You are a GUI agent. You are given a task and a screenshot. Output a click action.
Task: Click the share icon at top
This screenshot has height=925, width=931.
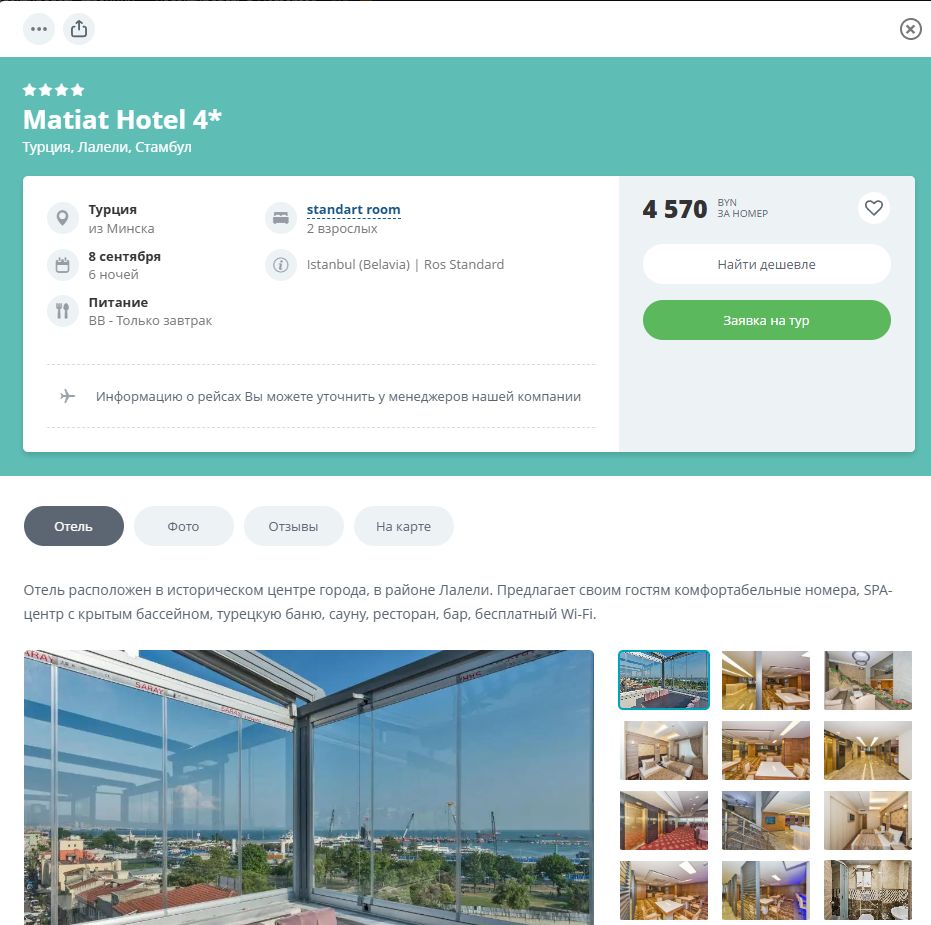click(x=79, y=29)
